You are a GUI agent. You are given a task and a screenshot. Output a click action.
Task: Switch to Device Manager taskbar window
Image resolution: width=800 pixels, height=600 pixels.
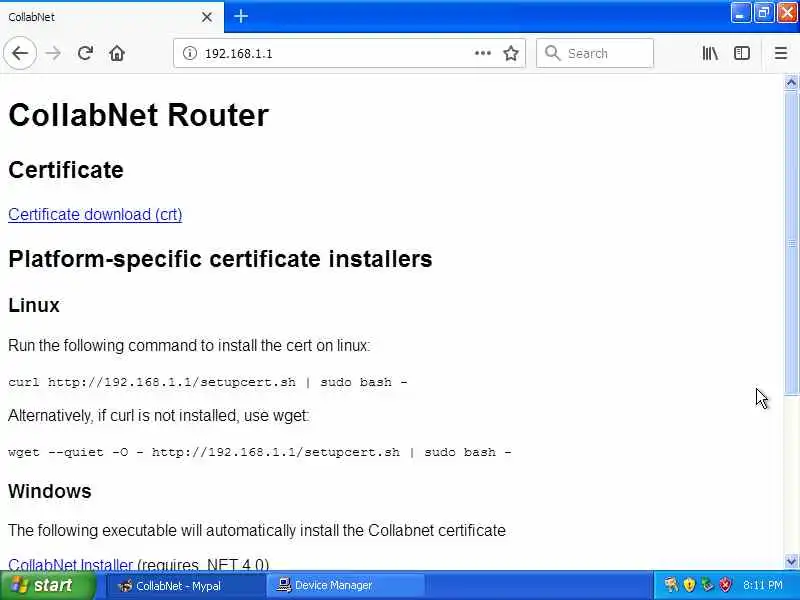pyautogui.click(x=347, y=586)
